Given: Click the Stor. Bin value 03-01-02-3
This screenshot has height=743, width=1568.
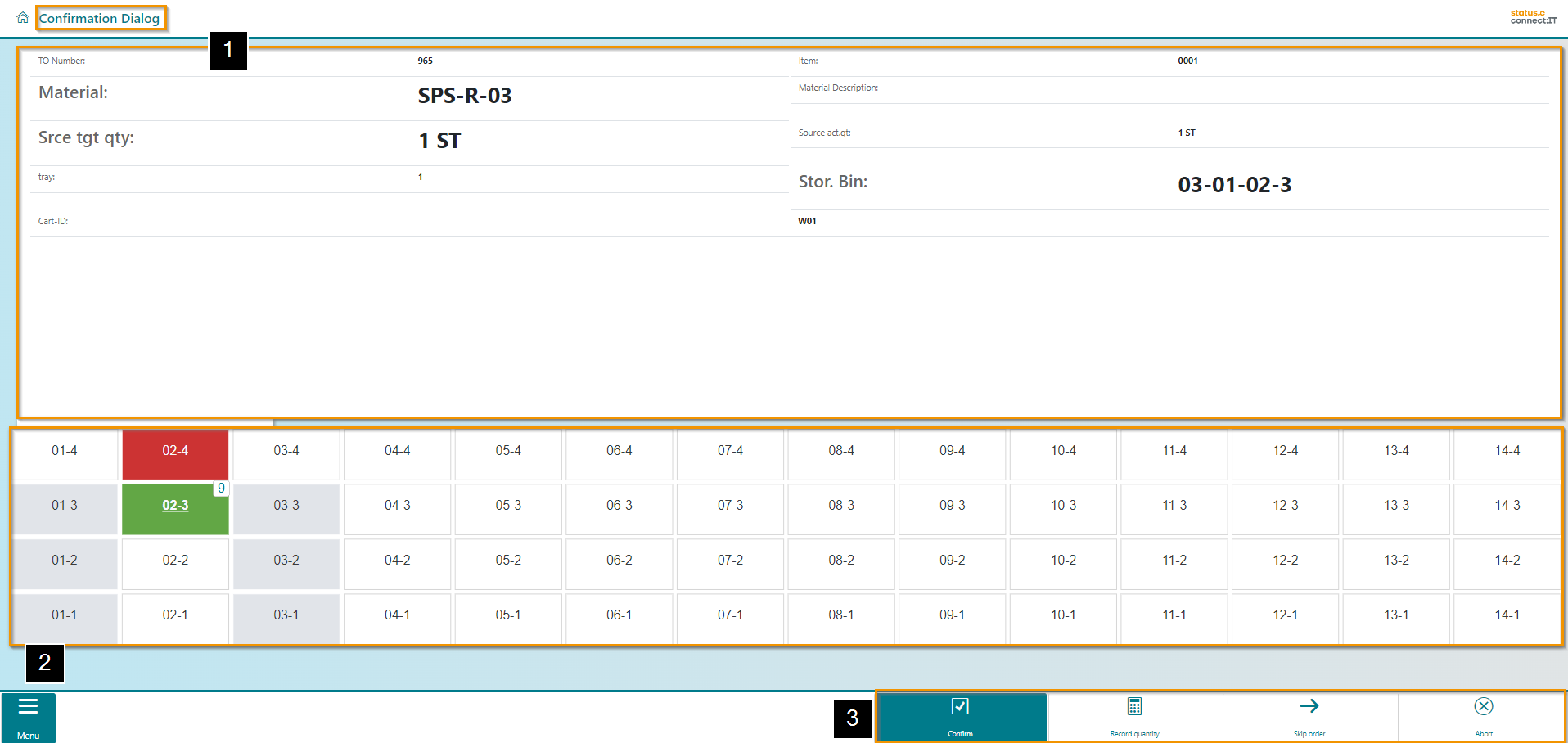Looking at the screenshot, I should (1234, 185).
